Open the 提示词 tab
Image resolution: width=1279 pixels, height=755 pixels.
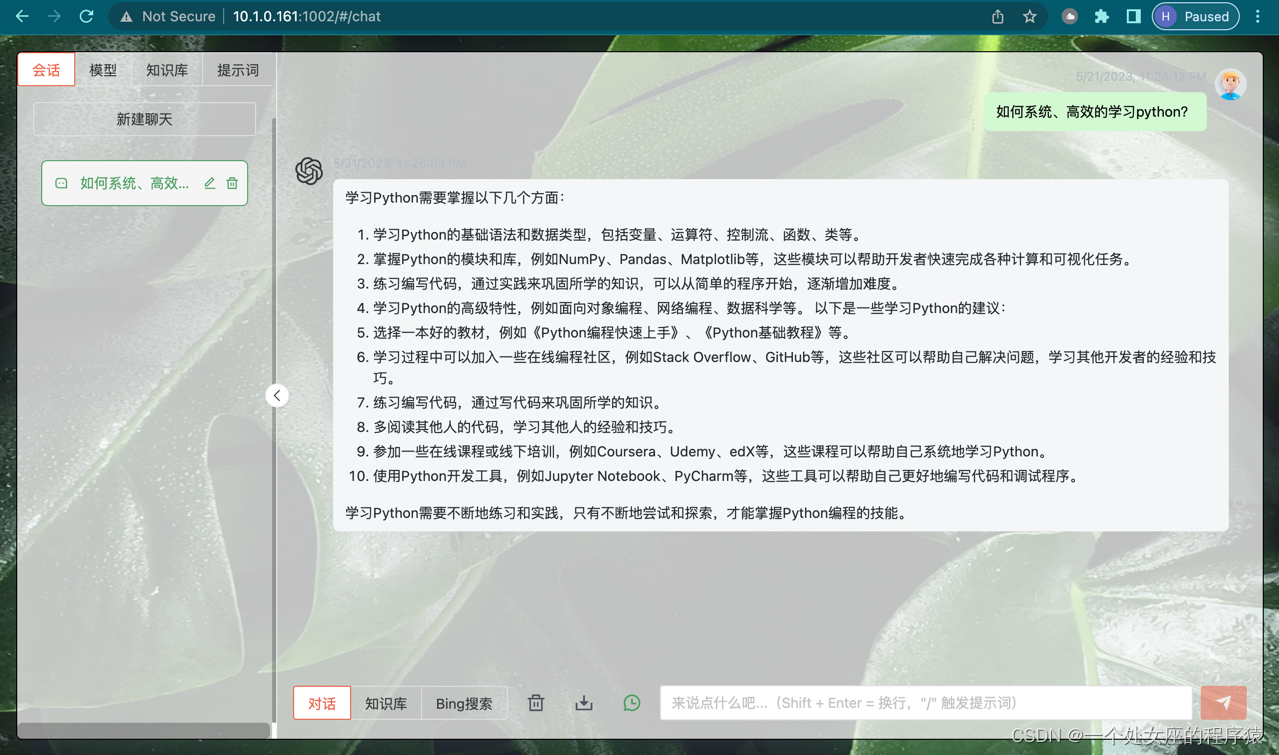pyautogui.click(x=237, y=69)
